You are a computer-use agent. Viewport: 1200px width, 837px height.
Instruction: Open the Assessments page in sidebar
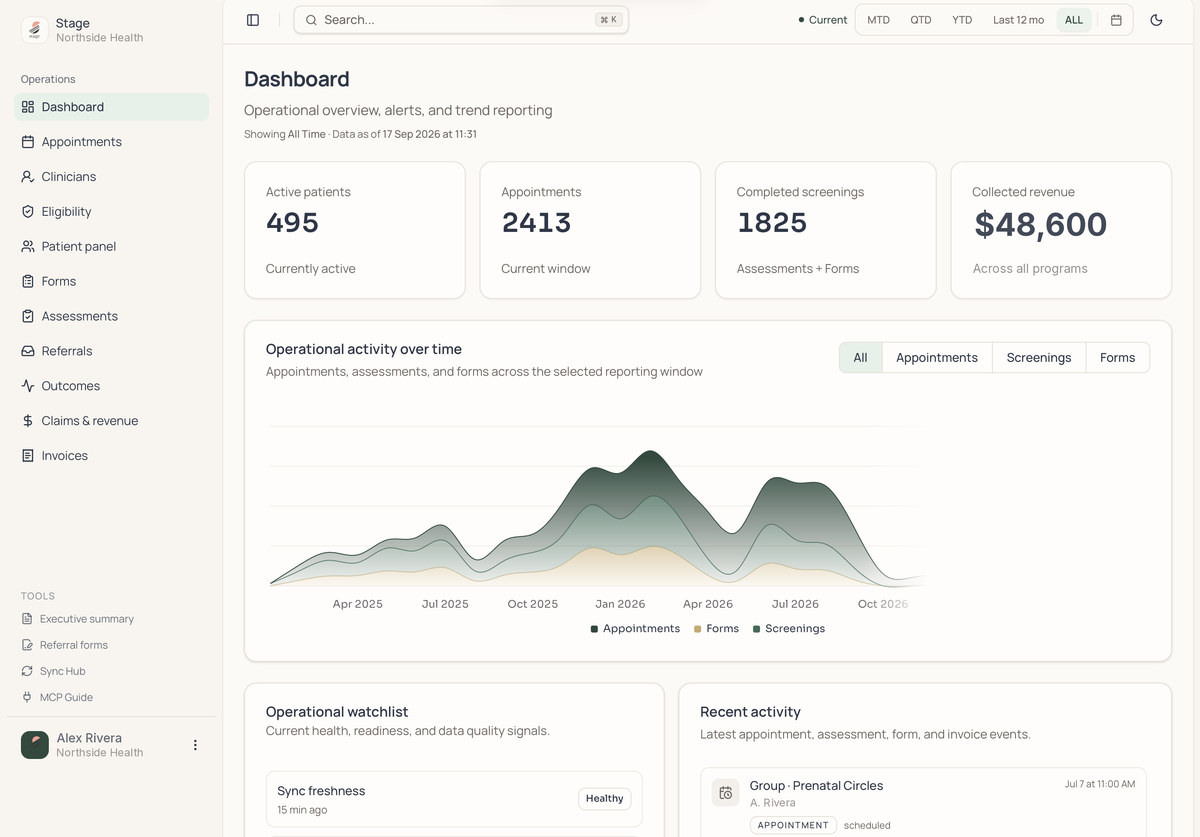[112, 316]
